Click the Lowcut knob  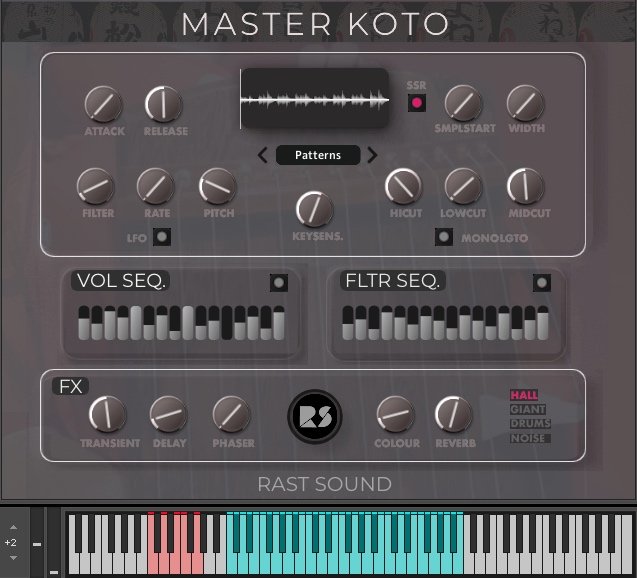(x=463, y=186)
